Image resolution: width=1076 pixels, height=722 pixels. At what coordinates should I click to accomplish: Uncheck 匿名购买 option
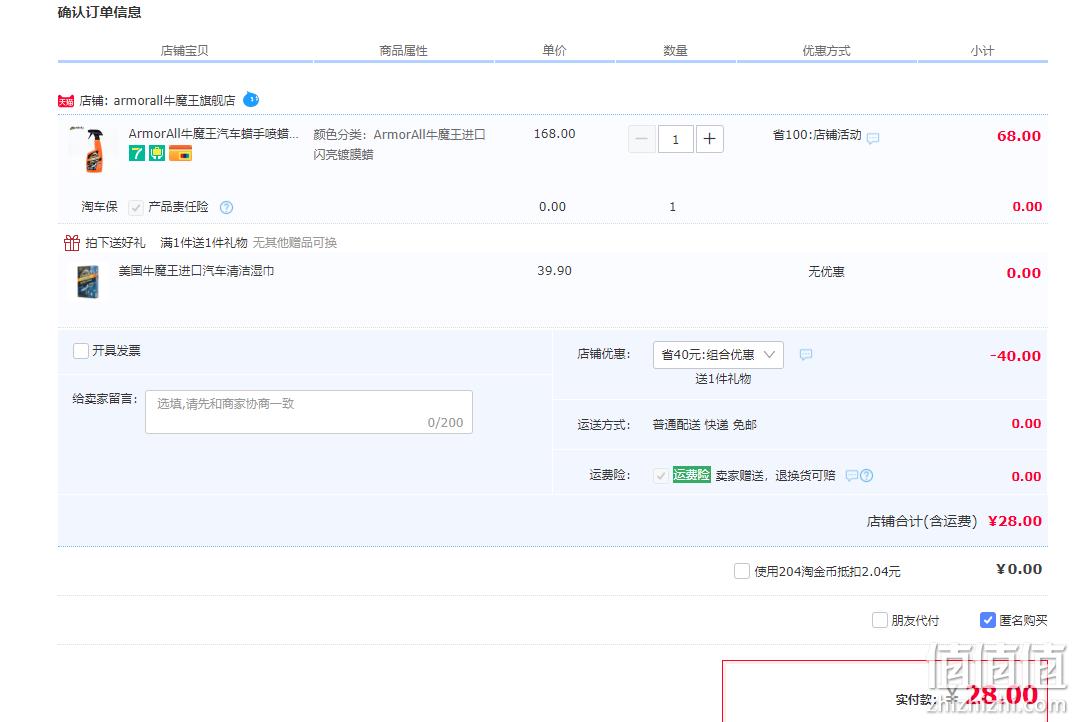click(987, 620)
